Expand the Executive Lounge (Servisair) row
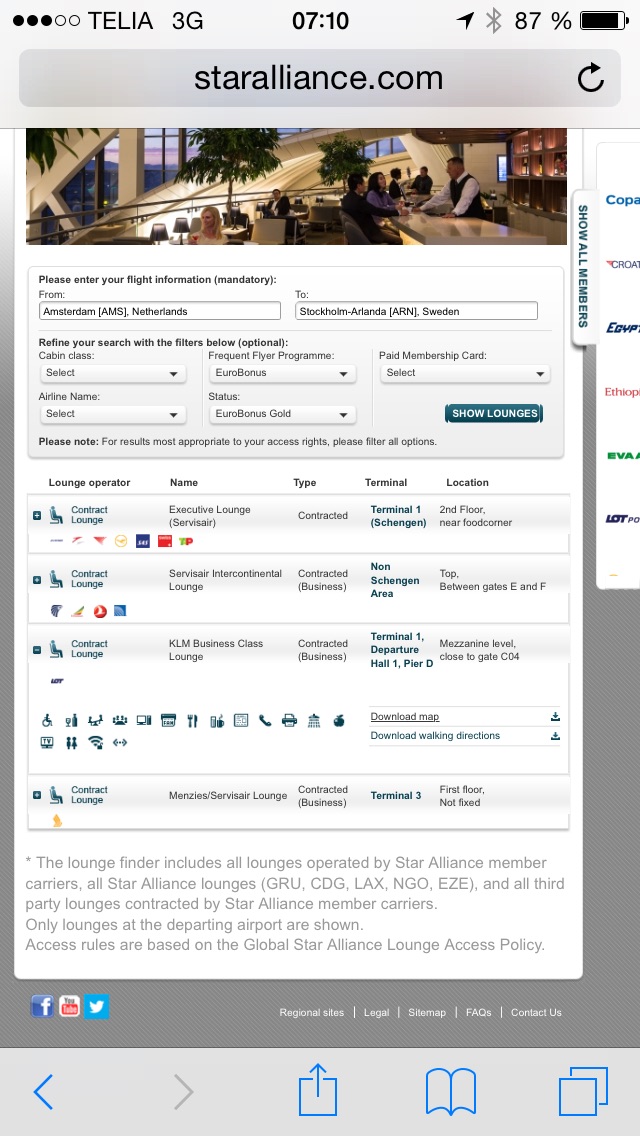The width and height of the screenshot is (640, 1136). [x=37, y=516]
